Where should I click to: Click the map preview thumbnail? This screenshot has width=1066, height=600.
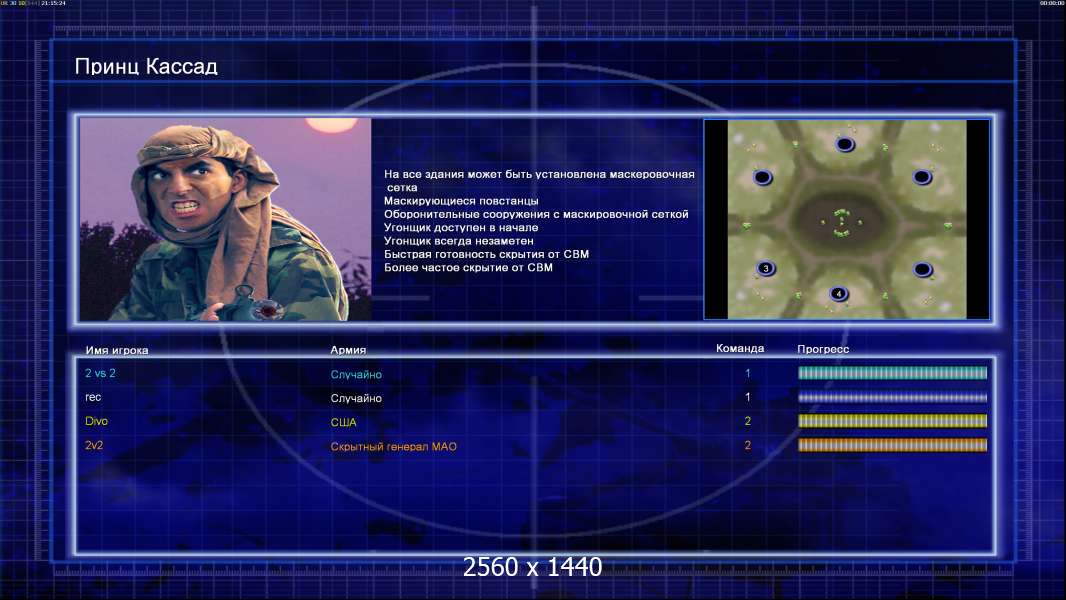pyautogui.click(x=846, y=219)
